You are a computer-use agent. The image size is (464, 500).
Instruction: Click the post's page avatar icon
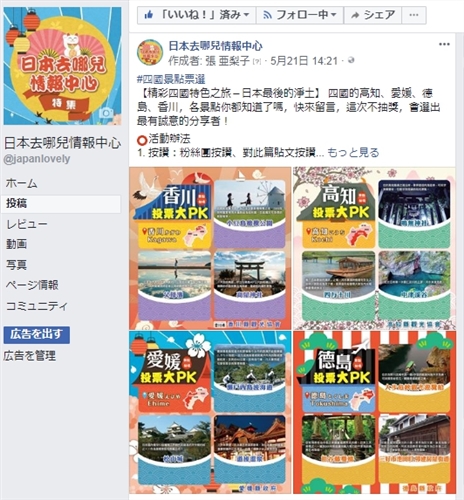tap(150, 52)
